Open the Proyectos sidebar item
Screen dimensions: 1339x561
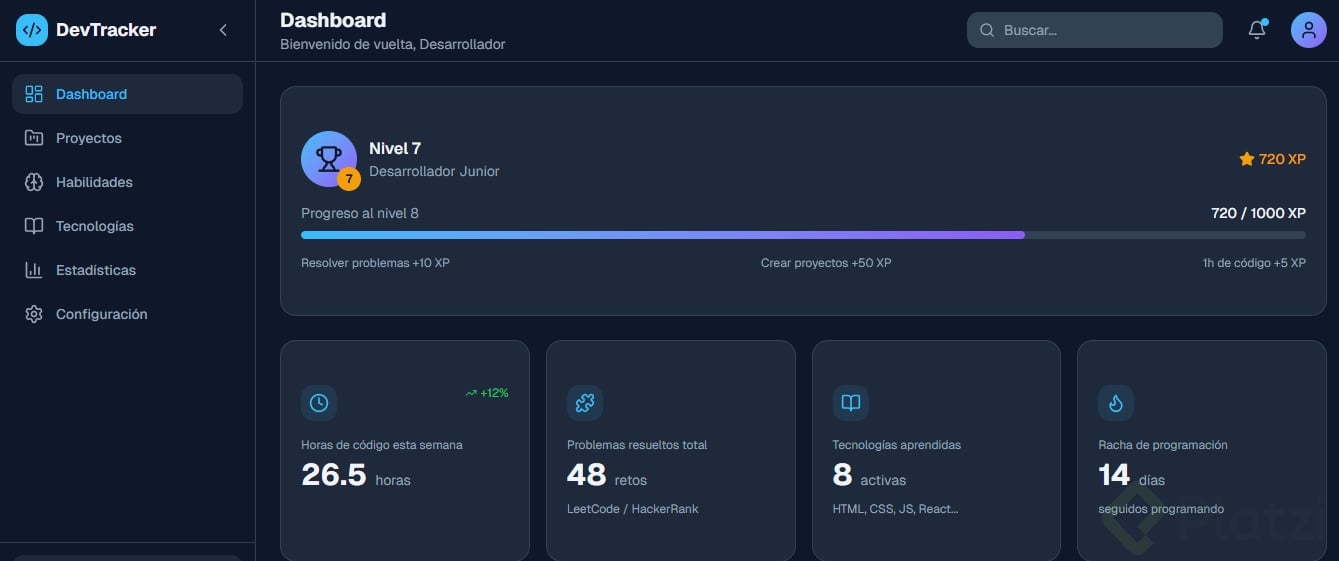127,138
